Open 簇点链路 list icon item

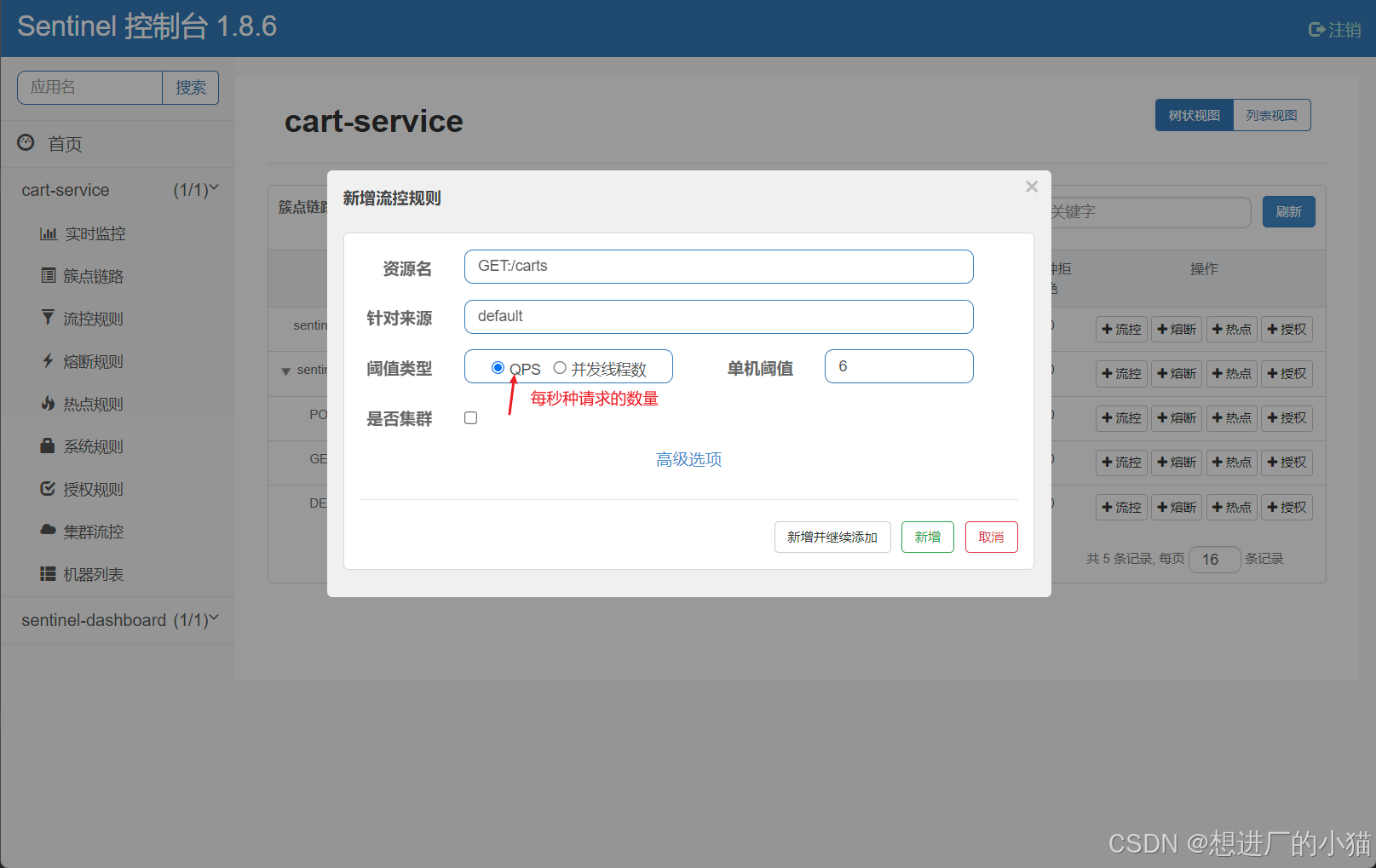[49, 275]
